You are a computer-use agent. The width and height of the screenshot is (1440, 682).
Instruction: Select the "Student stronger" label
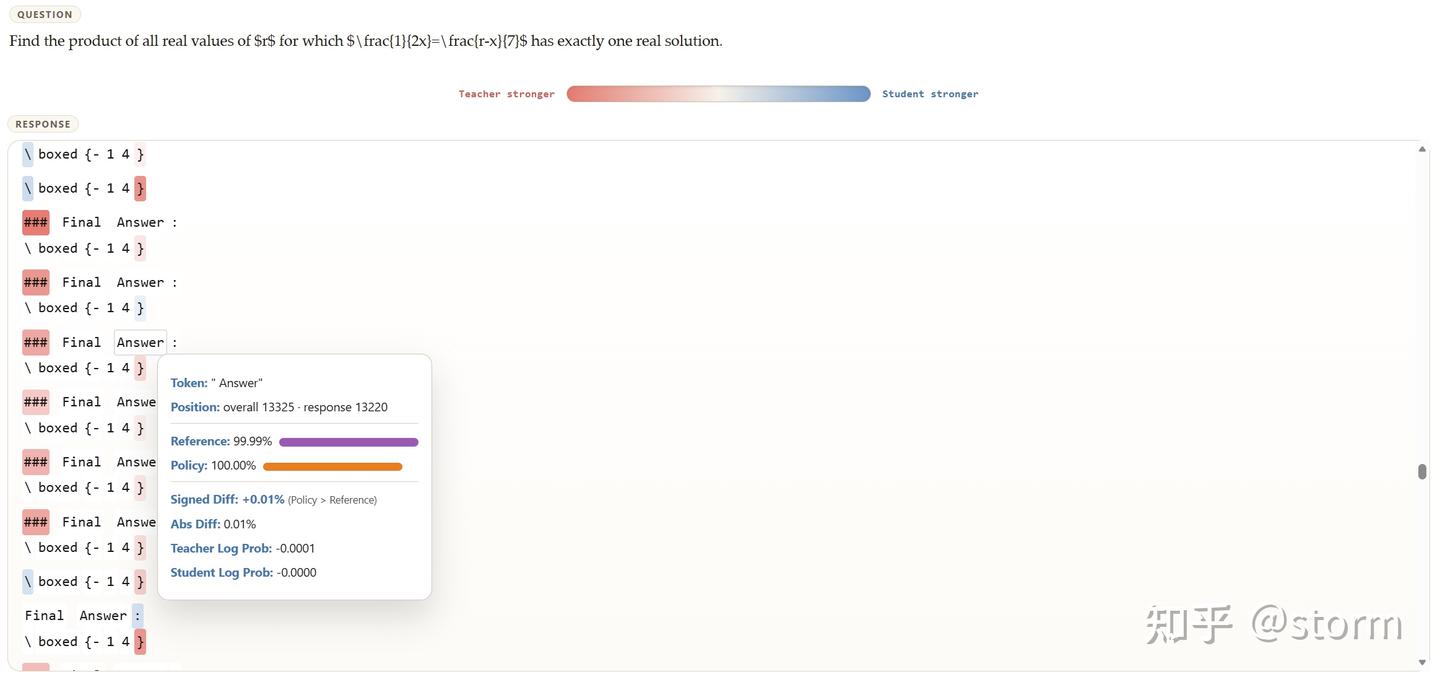click(928, 93)
